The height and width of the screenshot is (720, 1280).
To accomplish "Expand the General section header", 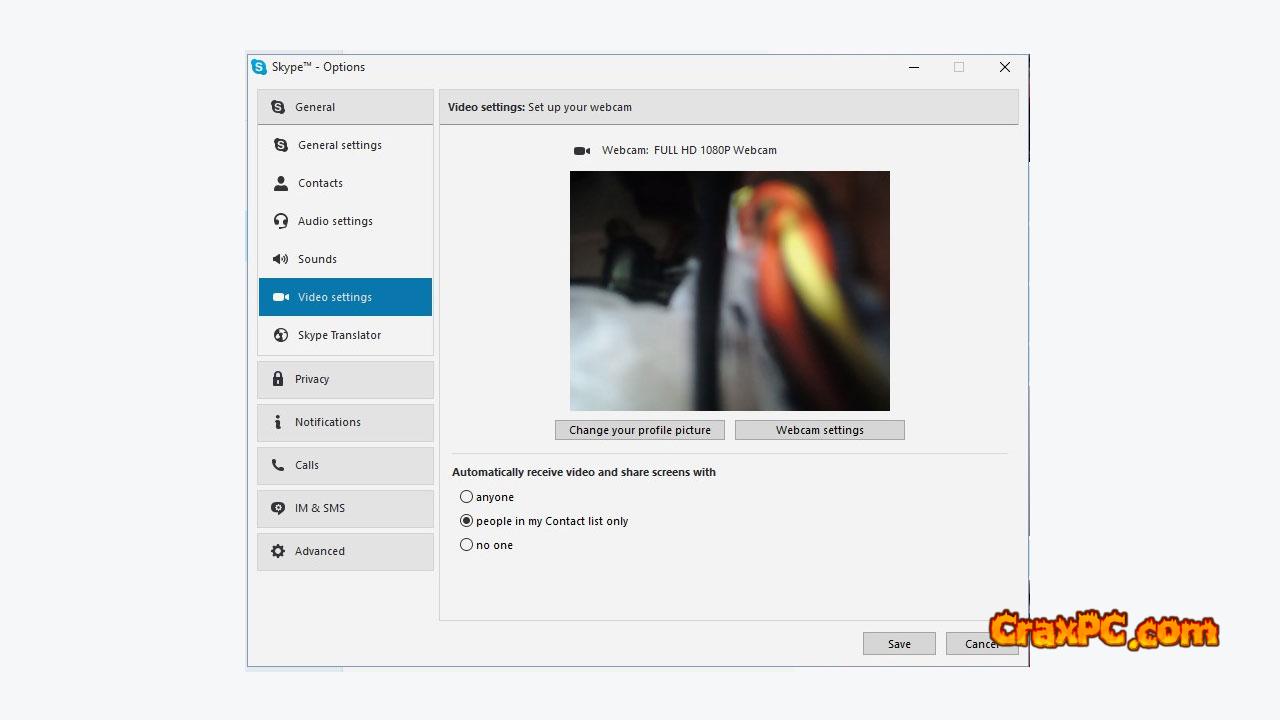I will pos(345,107).
